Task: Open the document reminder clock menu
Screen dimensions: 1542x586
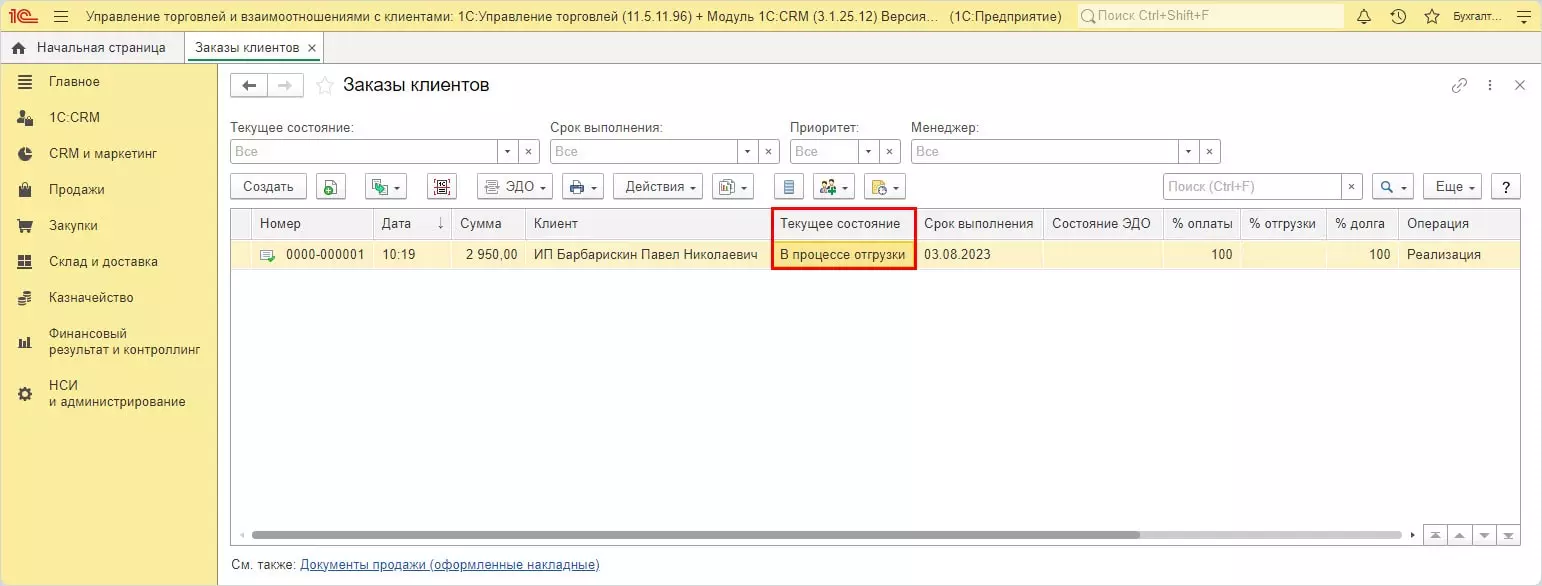Action: (885, 187)
